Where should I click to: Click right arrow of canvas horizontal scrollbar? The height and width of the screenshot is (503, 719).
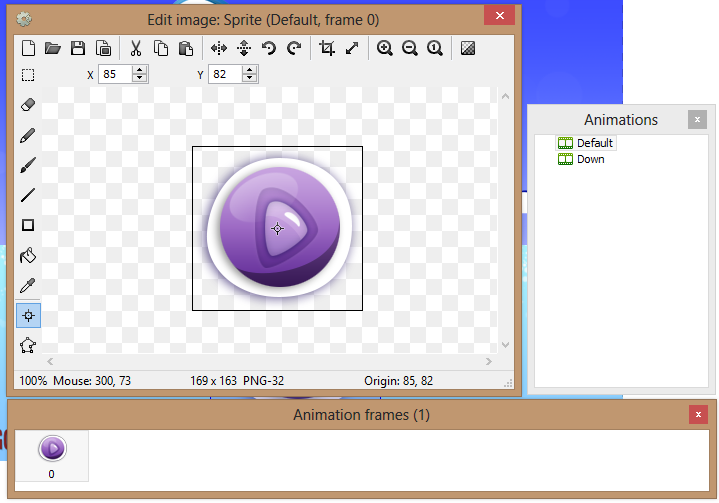click(489, 362)
